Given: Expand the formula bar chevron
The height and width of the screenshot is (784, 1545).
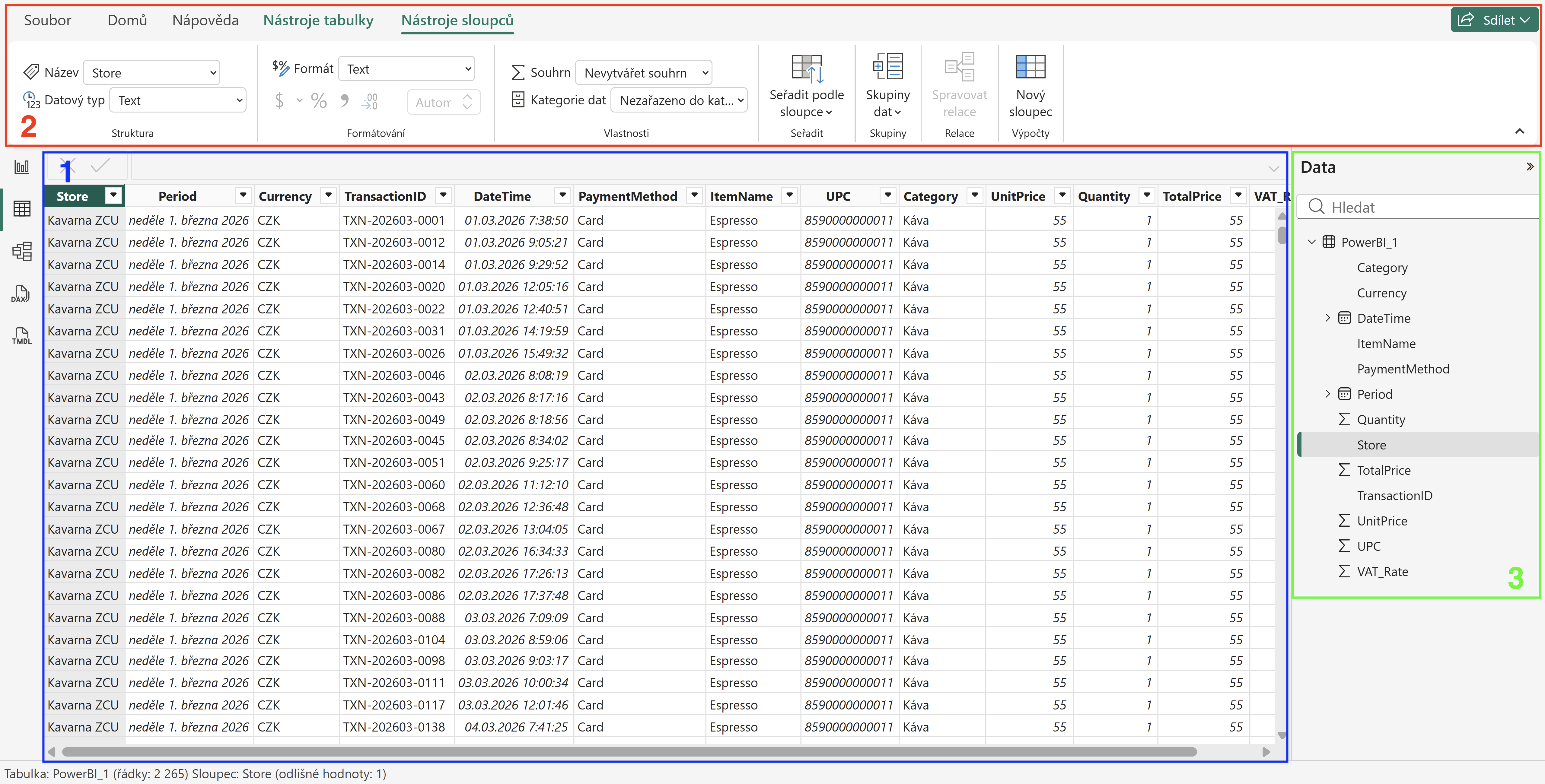Looking at the screenshot, I should pos(1273,168).
